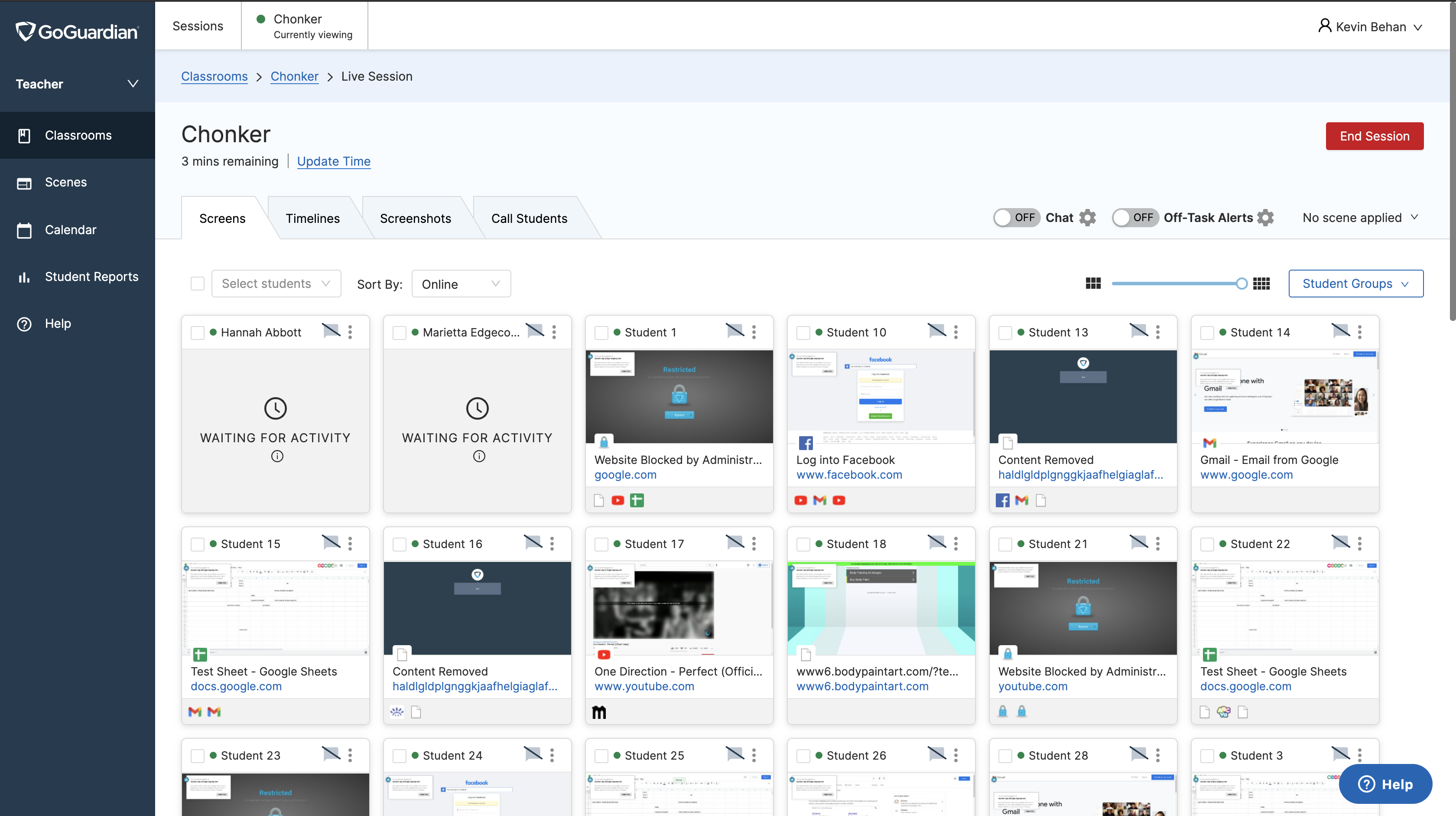
Task: Expand the Student Groups dropdown
Action: pos(1355,284)
